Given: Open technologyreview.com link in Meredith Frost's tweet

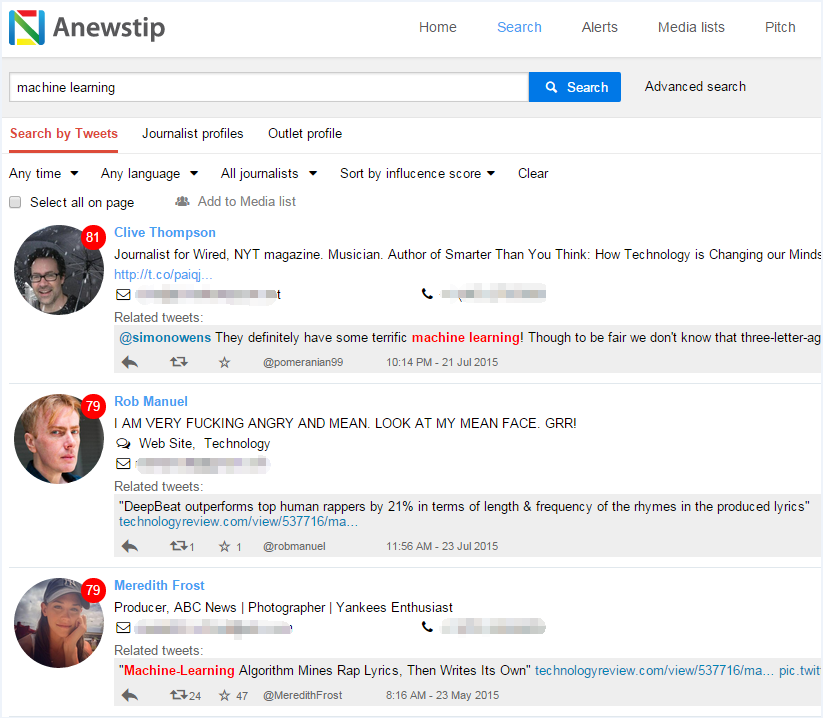Looking at the screenshot, I should pyautogui.click(x=654, y=671).
